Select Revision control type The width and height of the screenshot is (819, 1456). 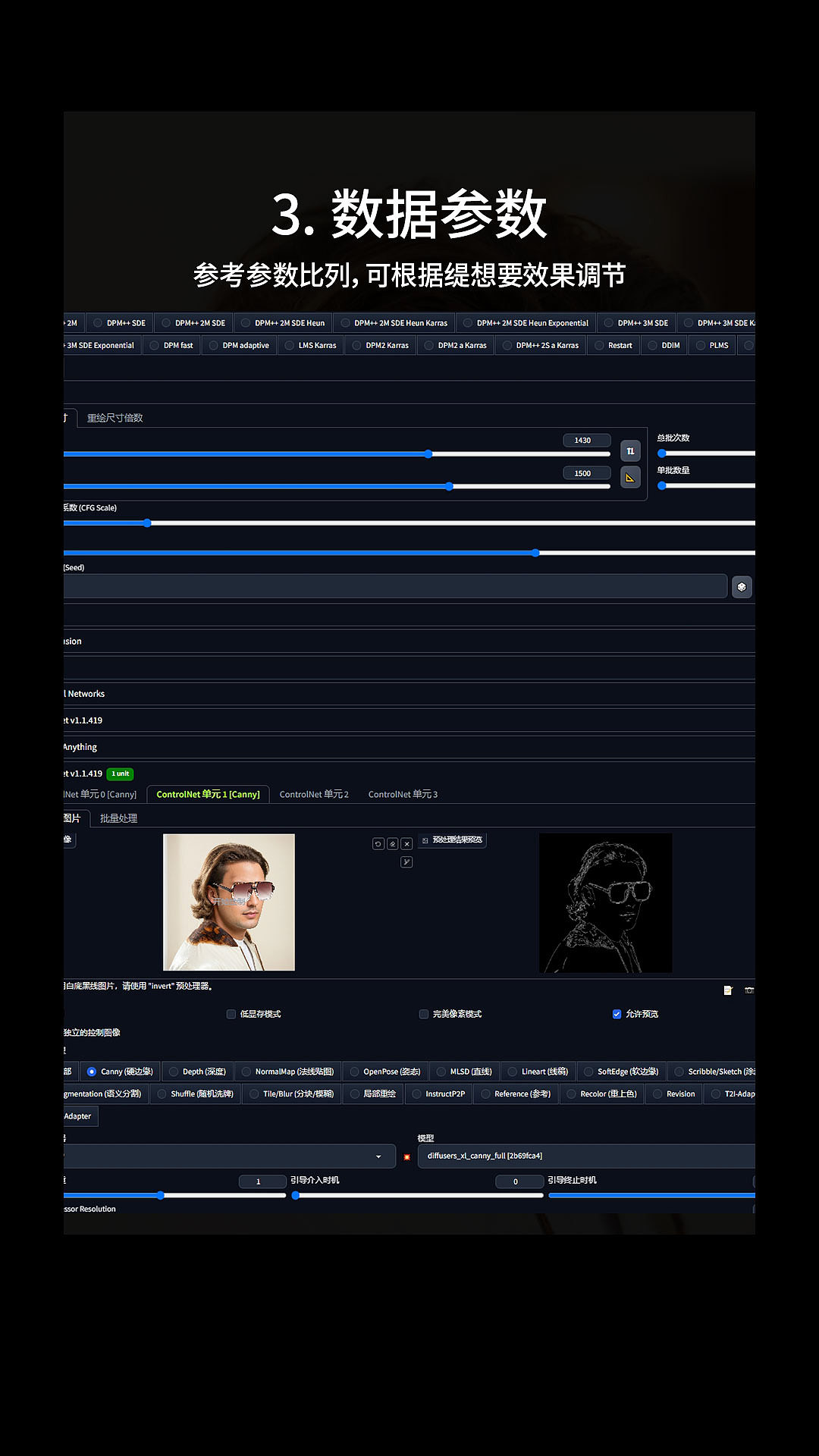click(x=674, y=1094)
